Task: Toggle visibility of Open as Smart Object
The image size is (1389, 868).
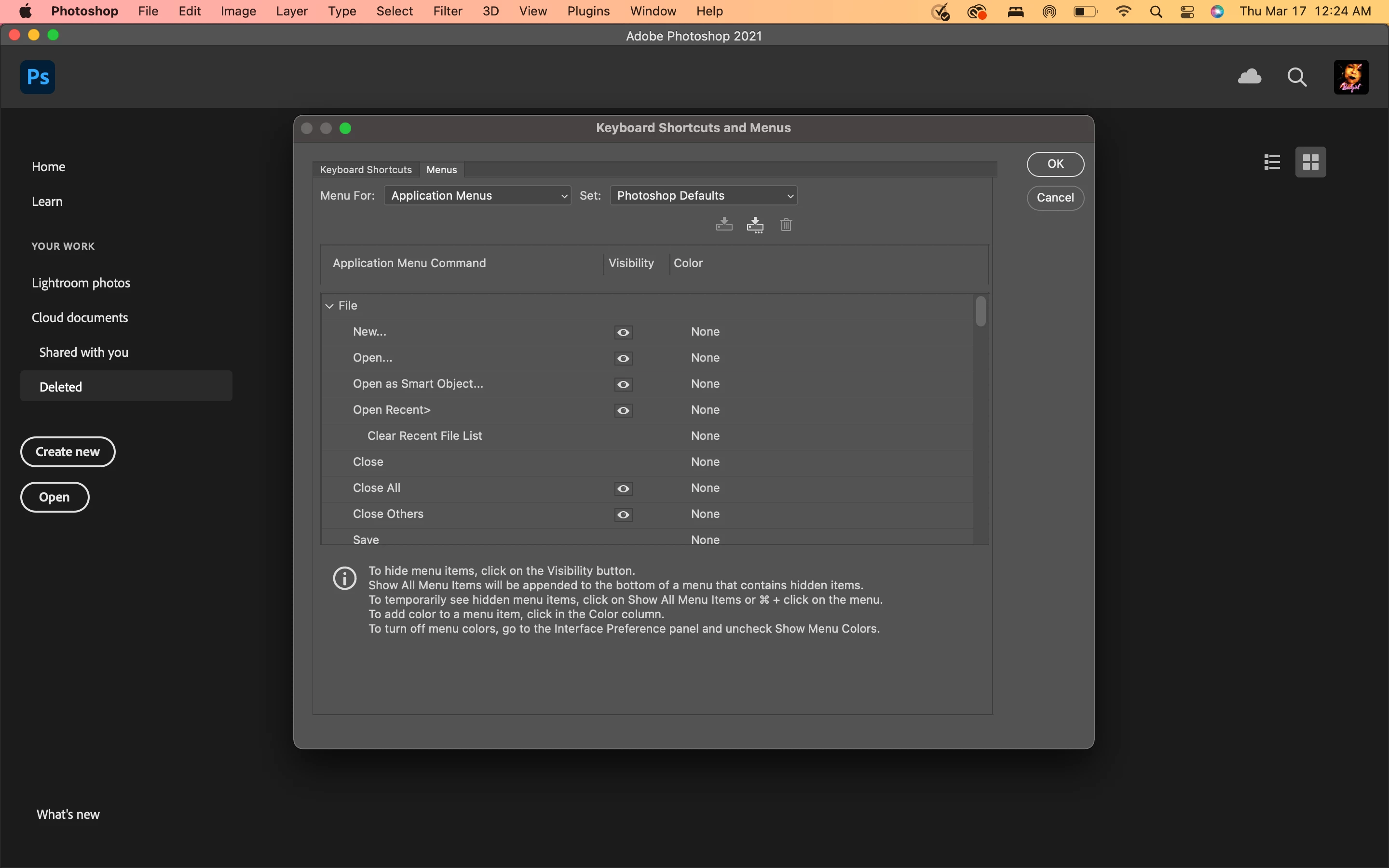Action: (x=623, y=385)
